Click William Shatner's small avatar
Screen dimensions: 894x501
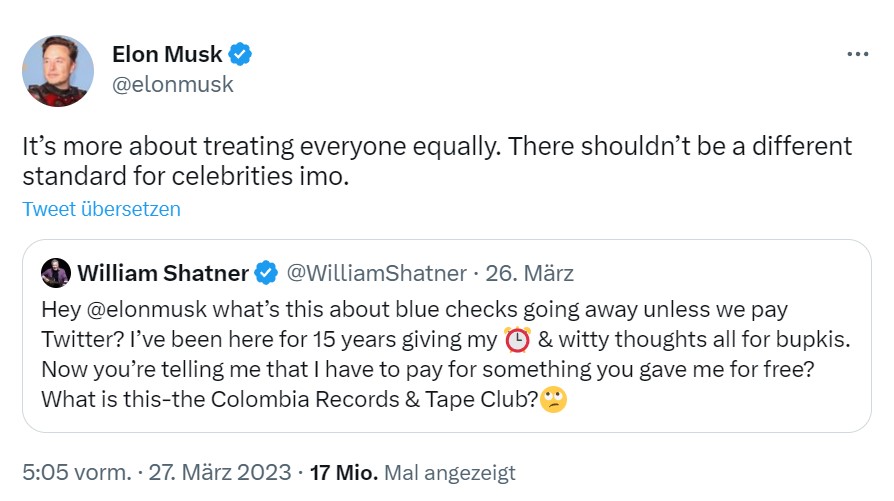pyautogui.click(x=56, y=272)
